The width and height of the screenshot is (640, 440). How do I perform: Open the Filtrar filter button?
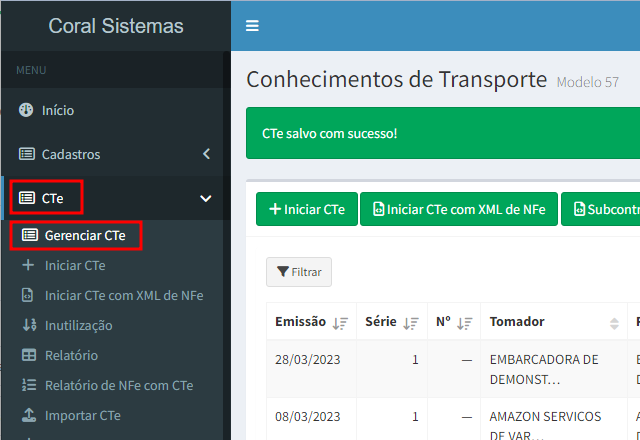click(x=299, y=272)
